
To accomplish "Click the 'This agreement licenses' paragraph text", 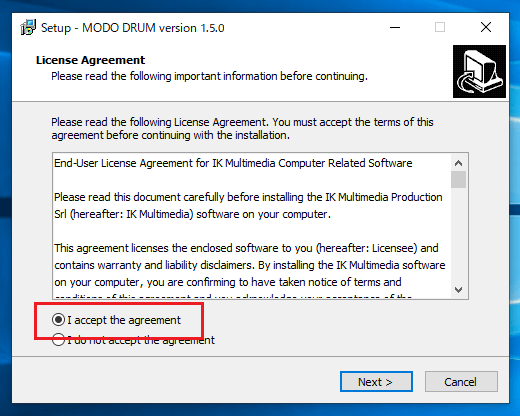I will 250,265.
